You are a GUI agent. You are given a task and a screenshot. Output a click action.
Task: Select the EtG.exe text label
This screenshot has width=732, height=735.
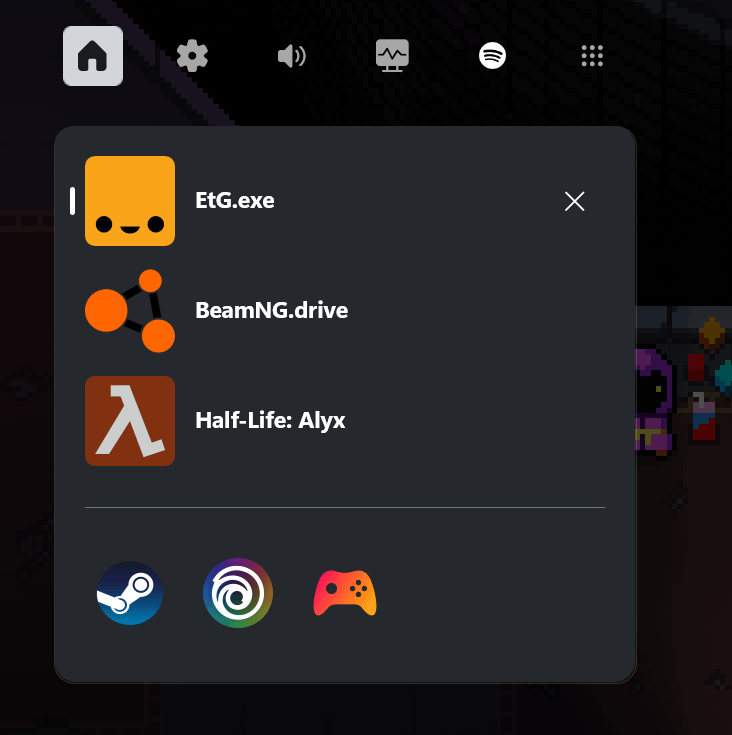click(235, 201)
